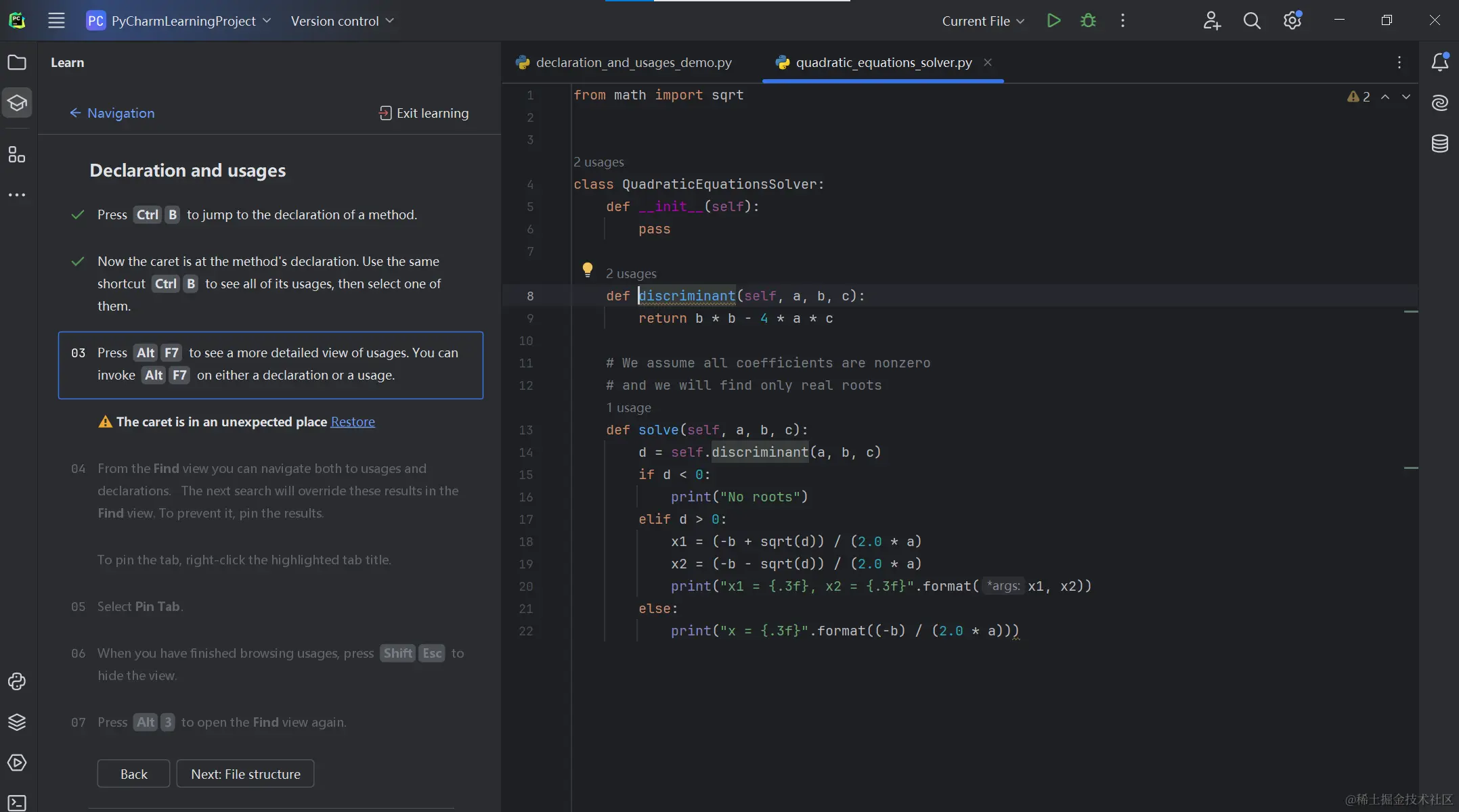Open the PyCharmLearningProject project dropdown
This screenshot has height=812, width=1459.
click(179, 21)
